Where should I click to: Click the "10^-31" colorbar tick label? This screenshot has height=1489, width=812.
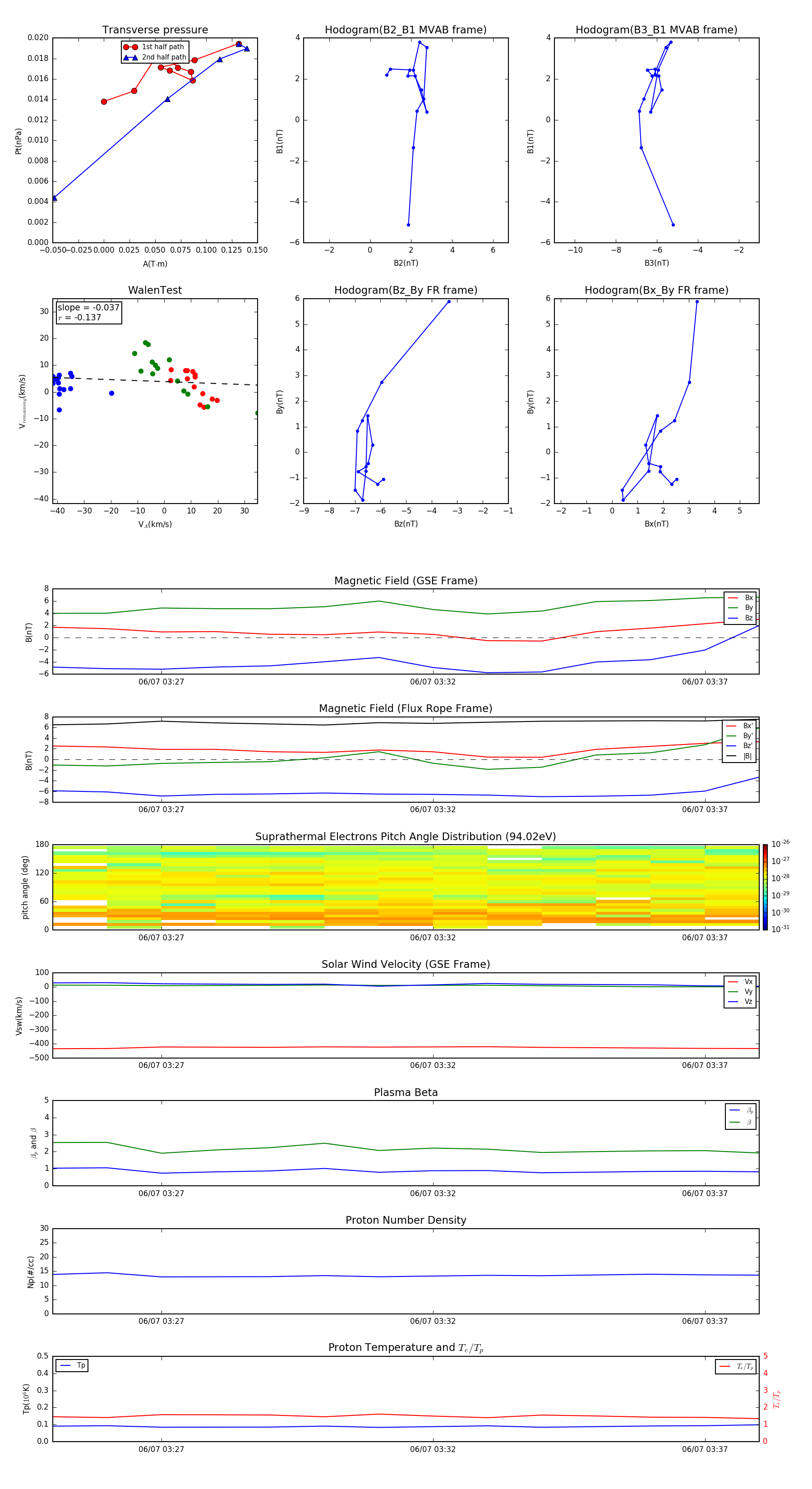click(x=780, y=929)
